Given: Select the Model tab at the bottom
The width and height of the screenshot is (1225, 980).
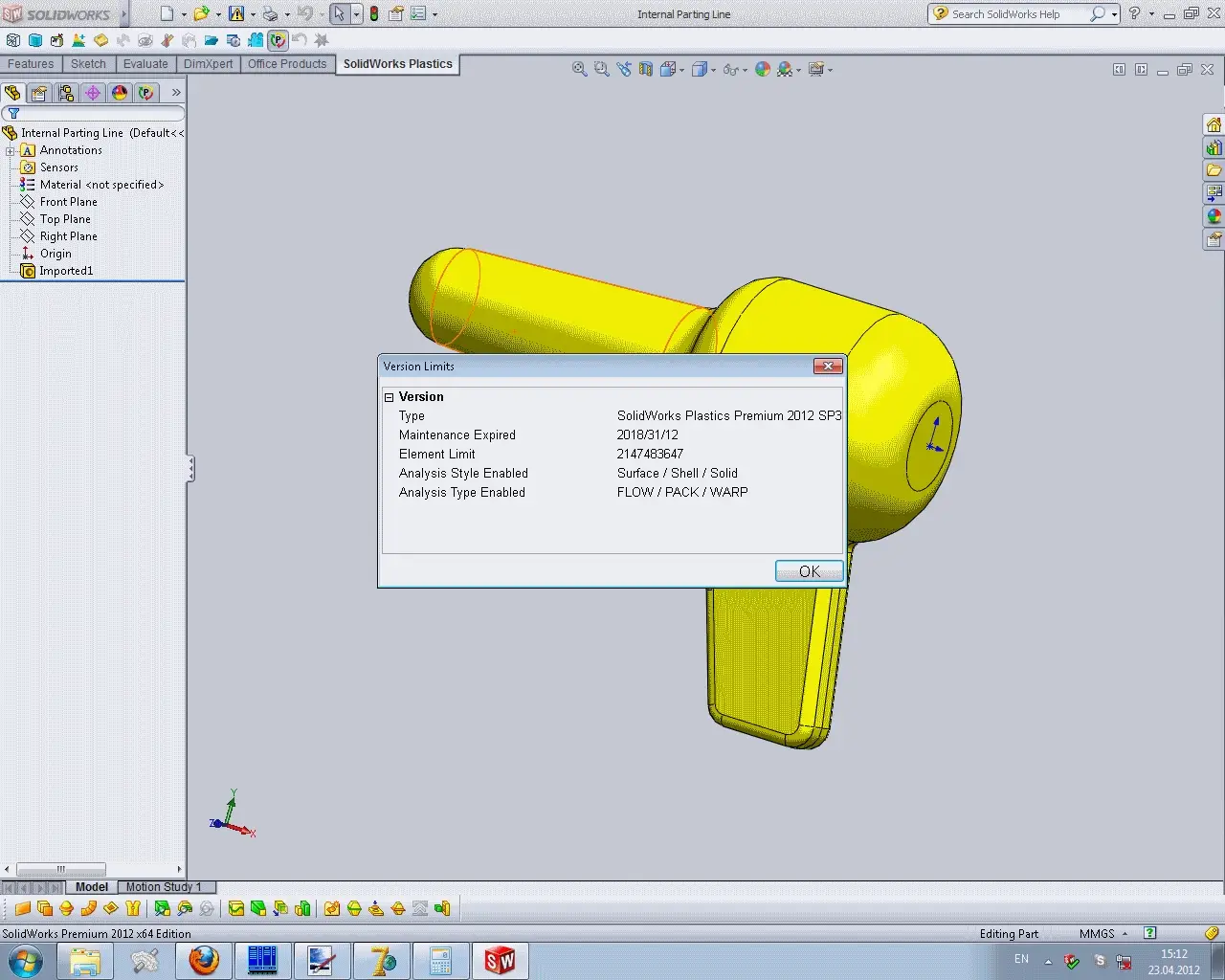Looking at the screenshot, I should (x=92, y=887).
